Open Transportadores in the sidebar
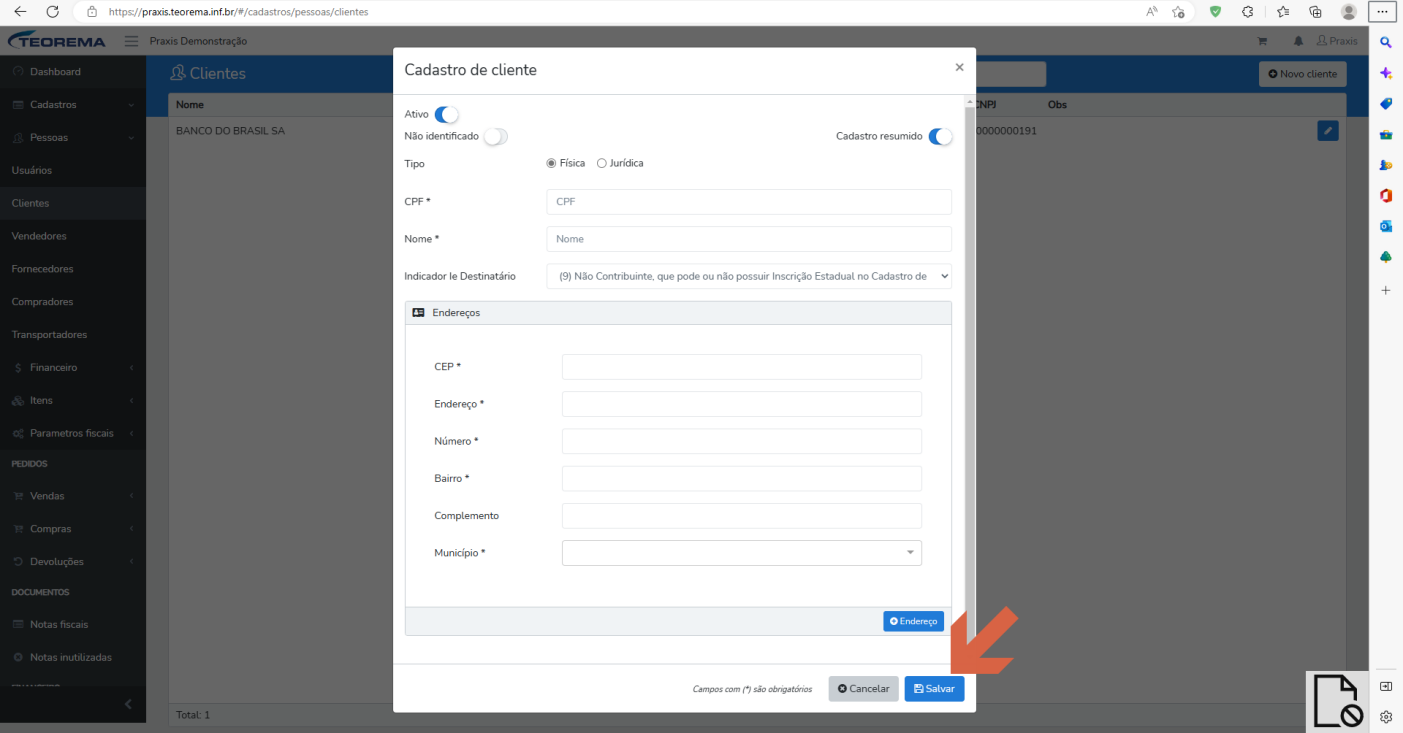Screen dimensions: 1403x733 tap(73, 335)
